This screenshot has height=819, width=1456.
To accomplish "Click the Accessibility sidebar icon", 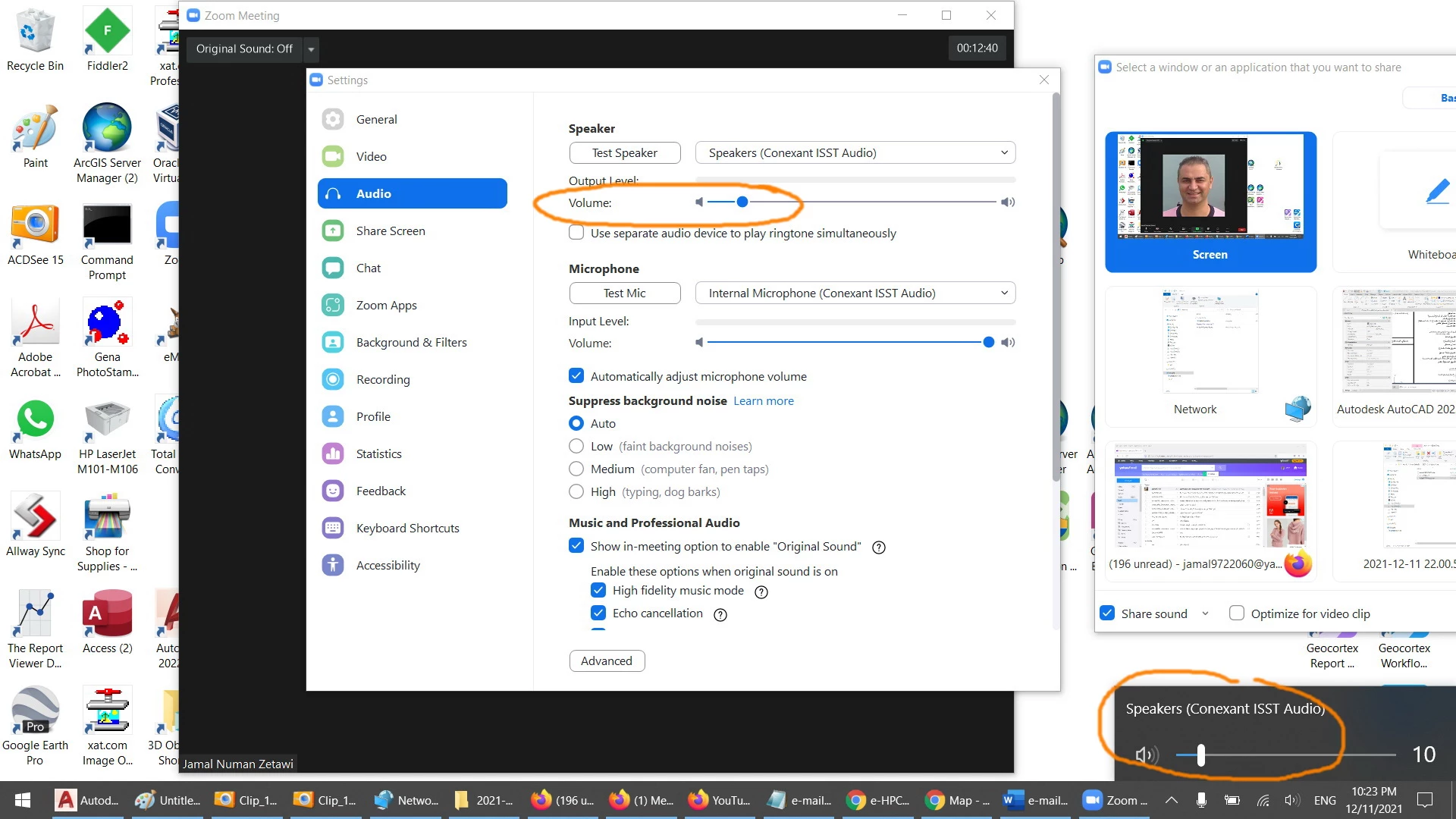I will point(332,565).
